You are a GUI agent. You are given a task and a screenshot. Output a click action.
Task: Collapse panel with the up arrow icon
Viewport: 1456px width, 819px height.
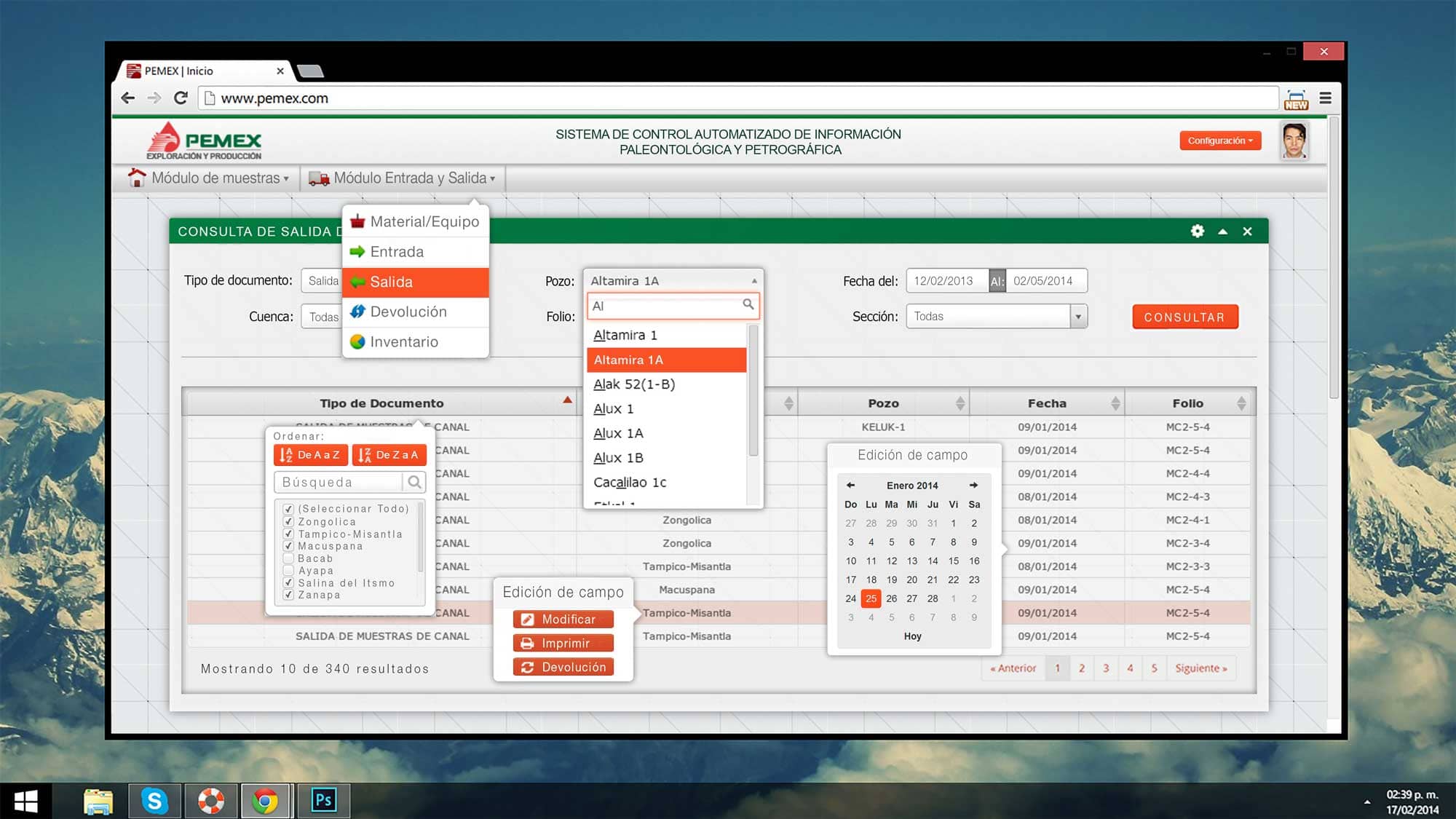[1222, 232]
